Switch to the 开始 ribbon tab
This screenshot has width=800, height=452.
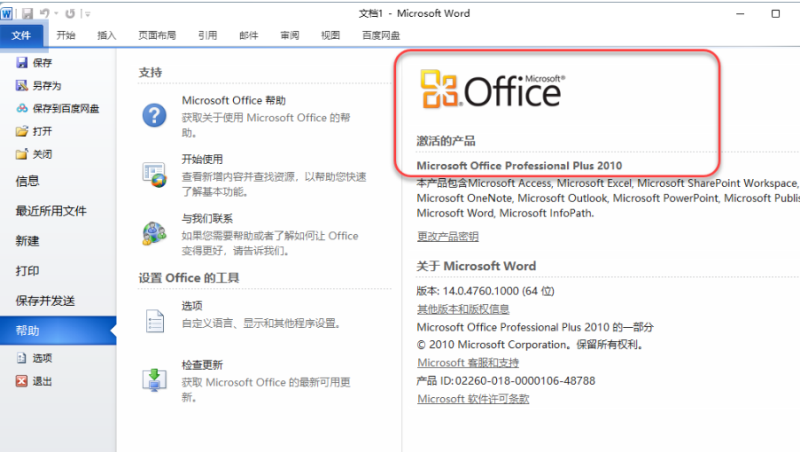coord(66,35)
